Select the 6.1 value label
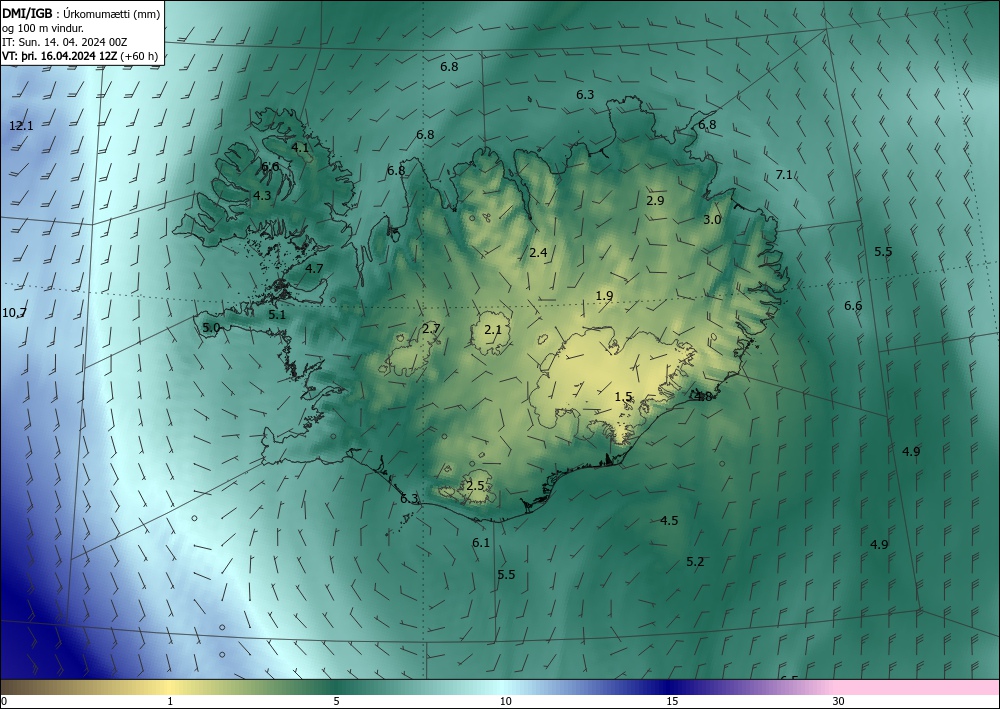 pyautogui.click(x=481, y=543)
